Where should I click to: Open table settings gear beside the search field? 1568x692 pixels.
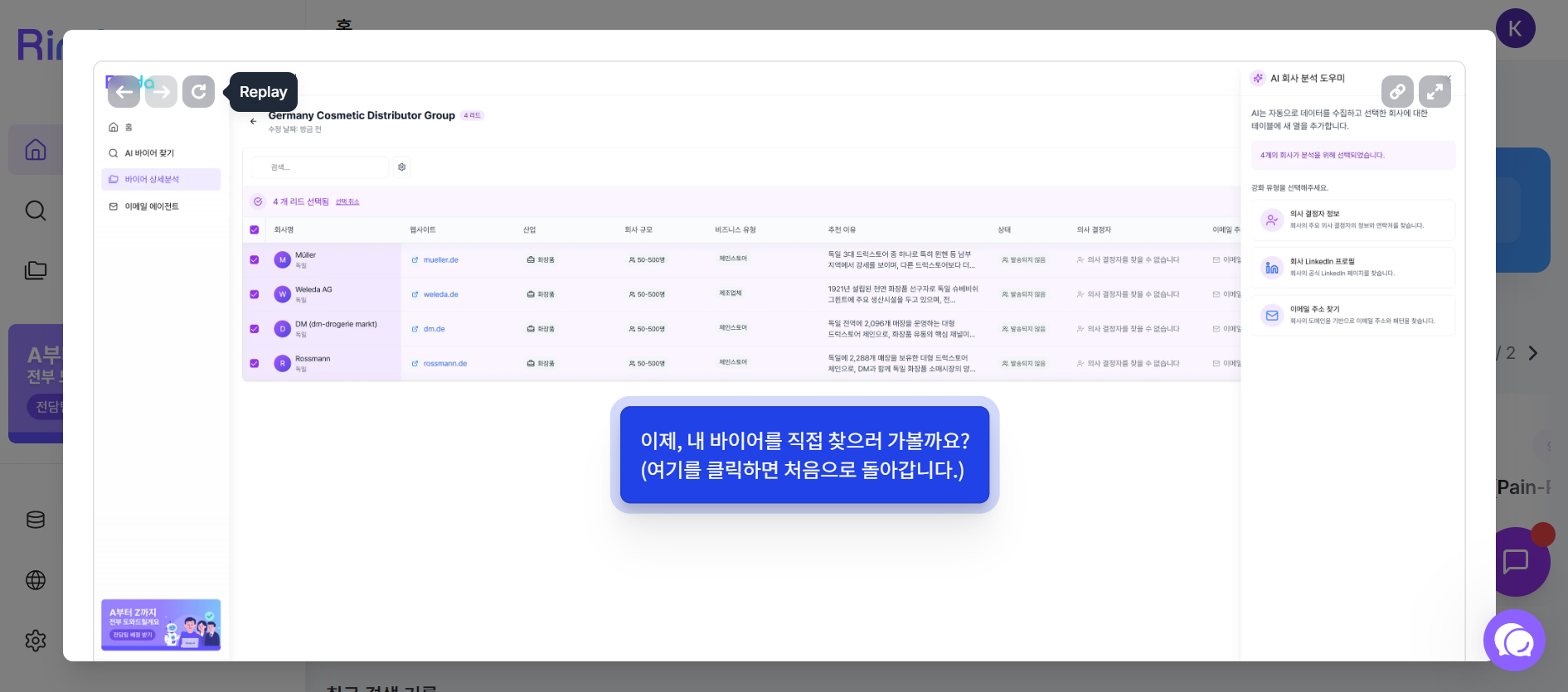click(x=402, y=167)
